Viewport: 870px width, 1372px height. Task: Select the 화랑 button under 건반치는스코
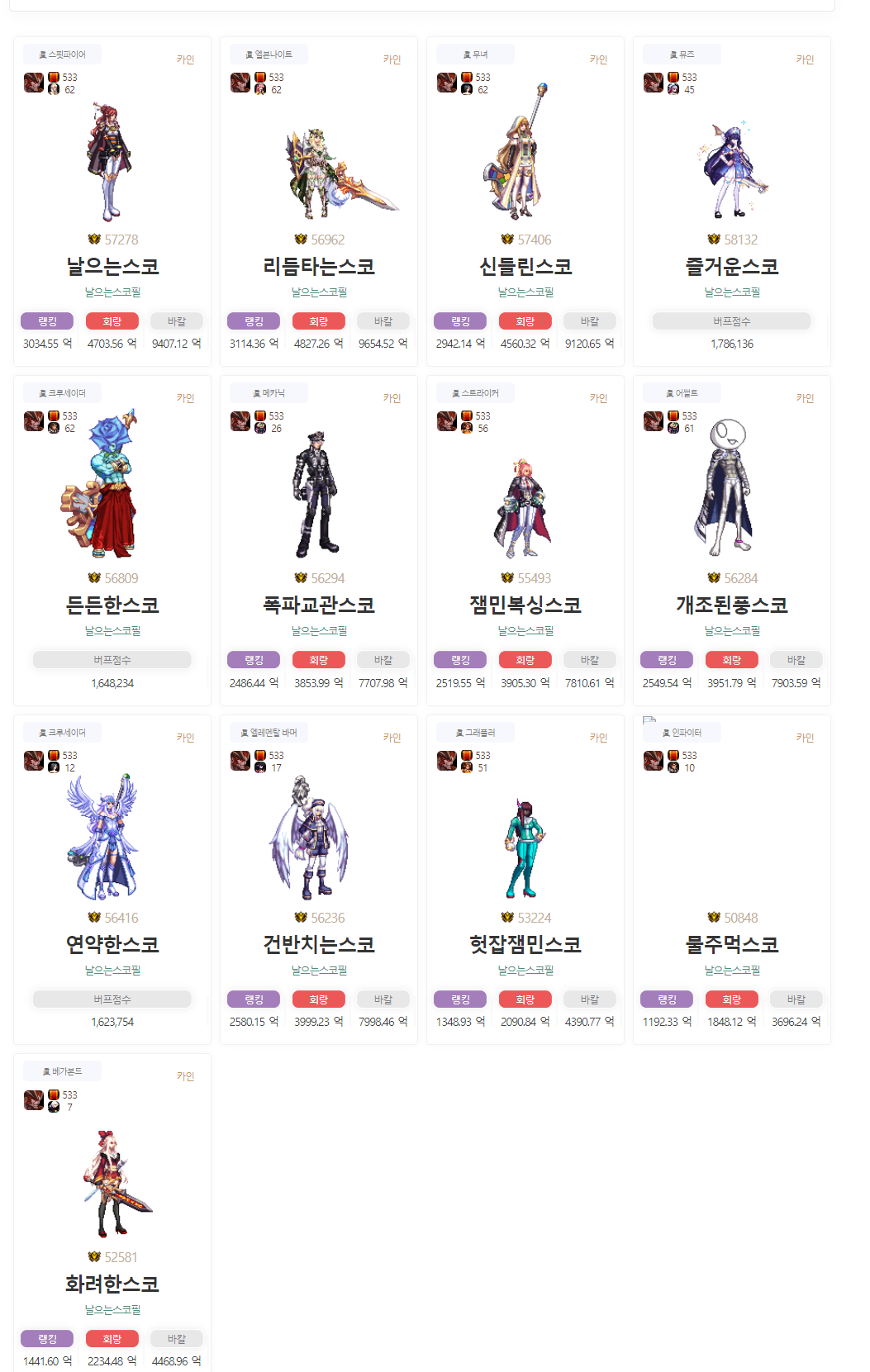(319, 999)
